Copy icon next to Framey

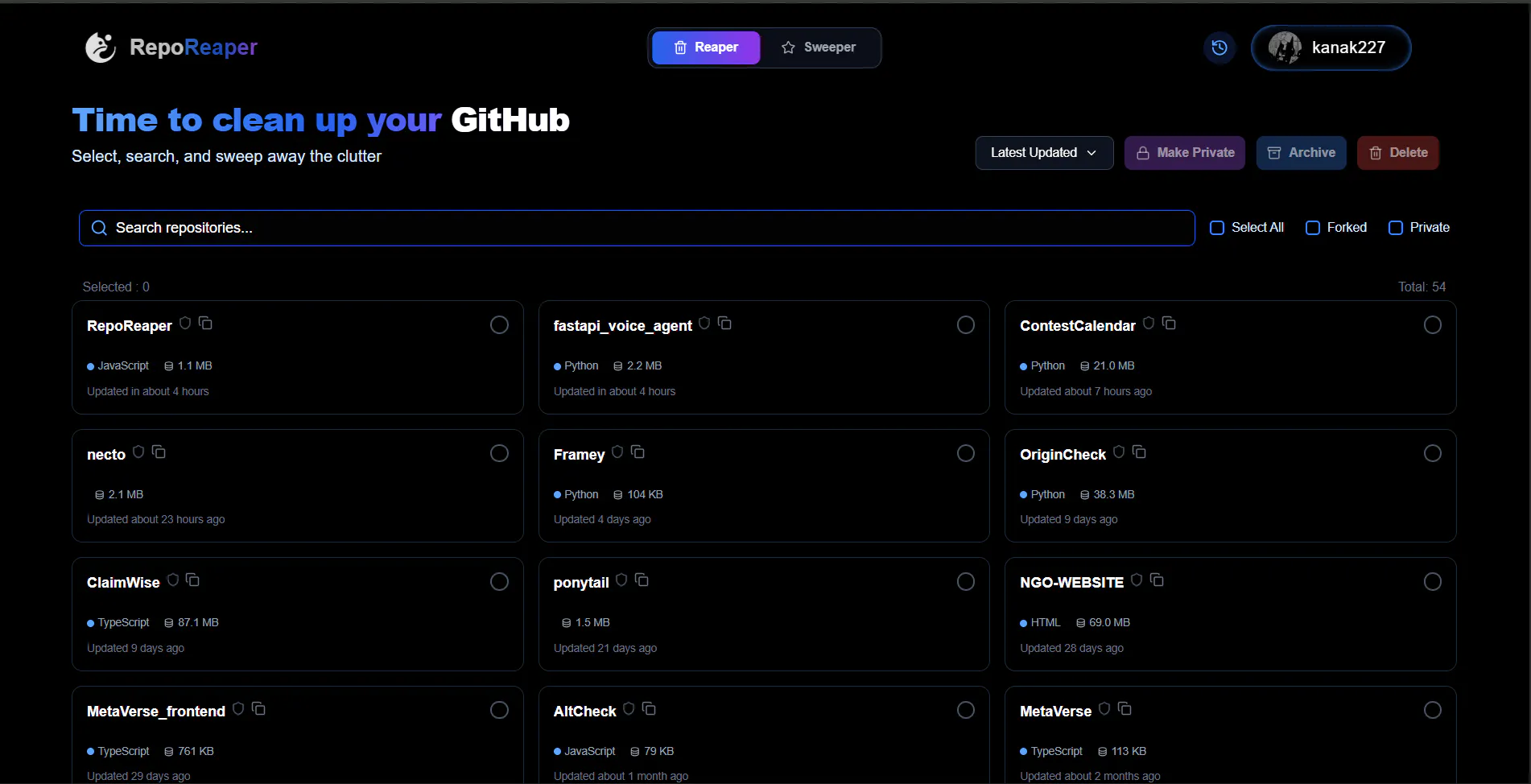[638, 452]
